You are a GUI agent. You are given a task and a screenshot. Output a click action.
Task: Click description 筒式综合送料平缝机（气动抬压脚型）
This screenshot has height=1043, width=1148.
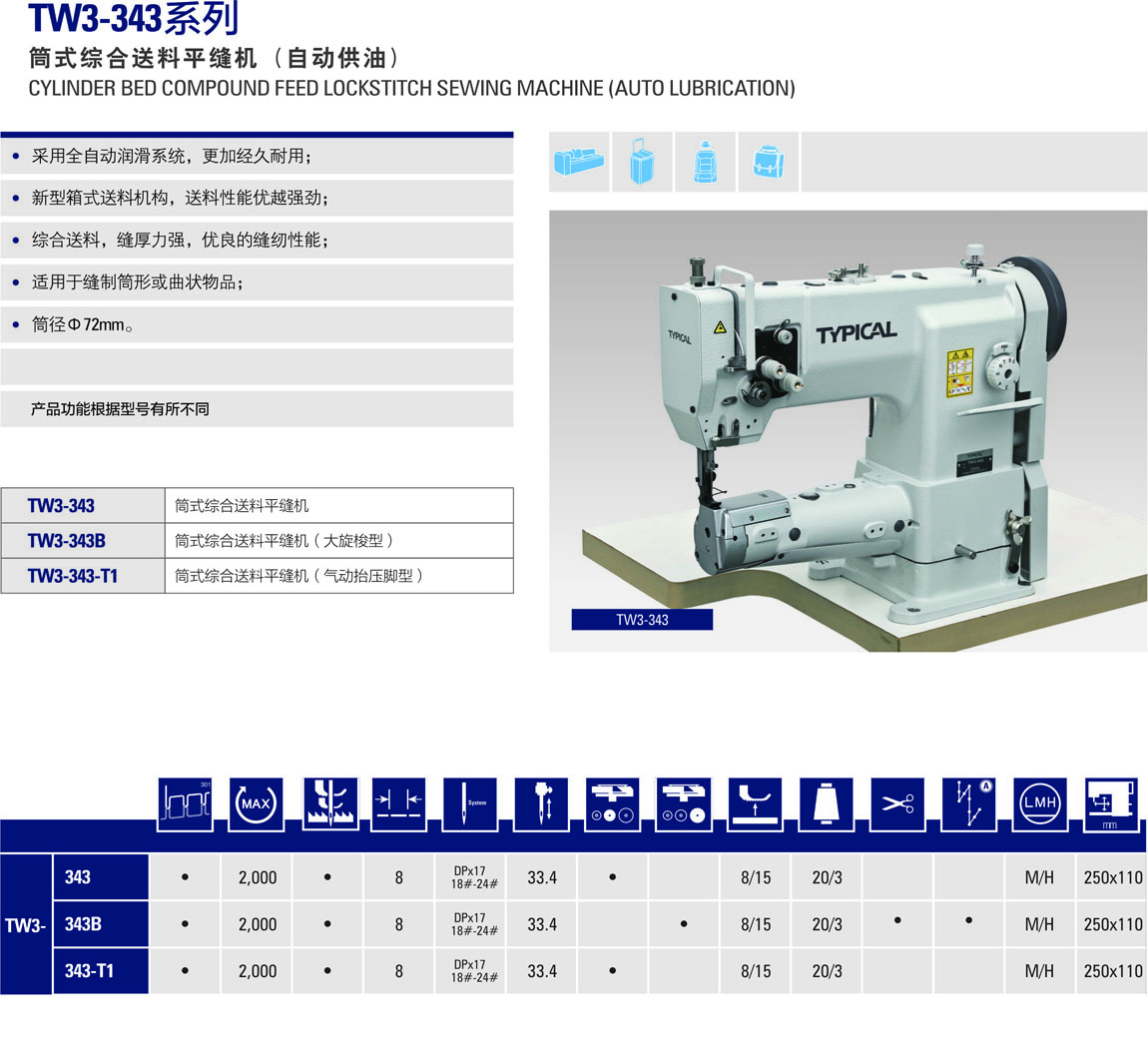tap(299, 576)
